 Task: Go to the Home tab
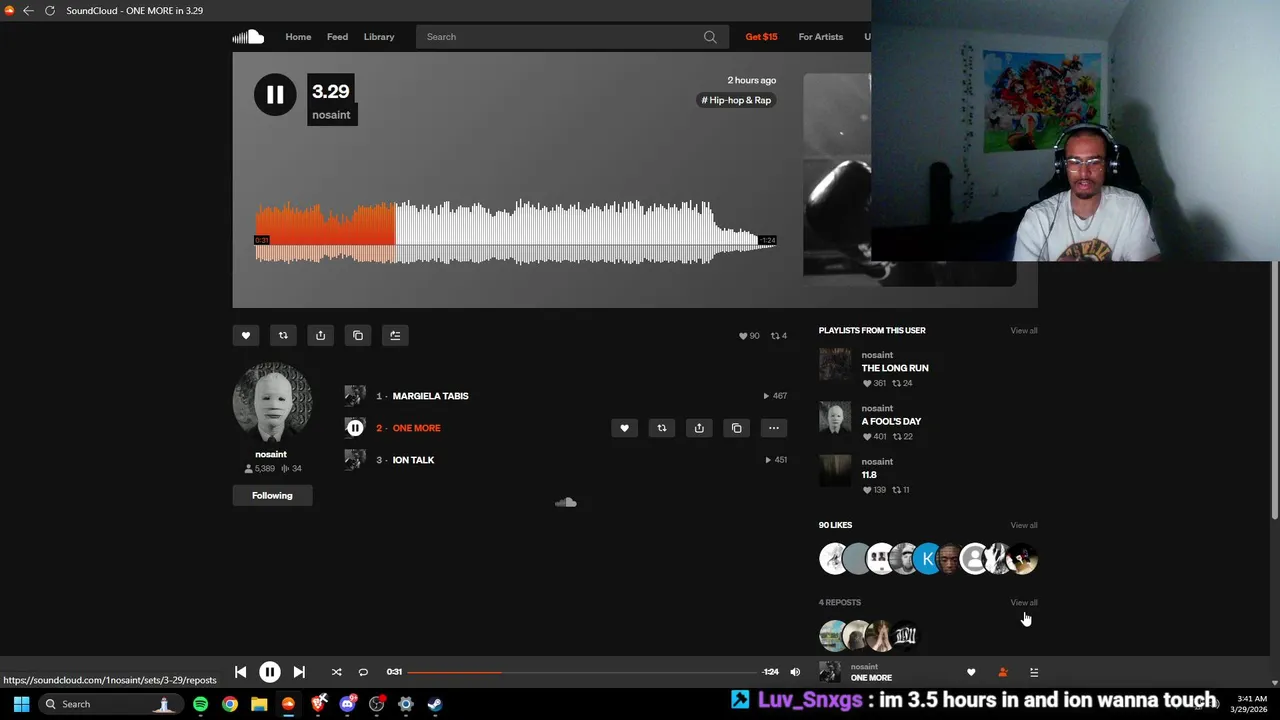(x=298, y=37)
